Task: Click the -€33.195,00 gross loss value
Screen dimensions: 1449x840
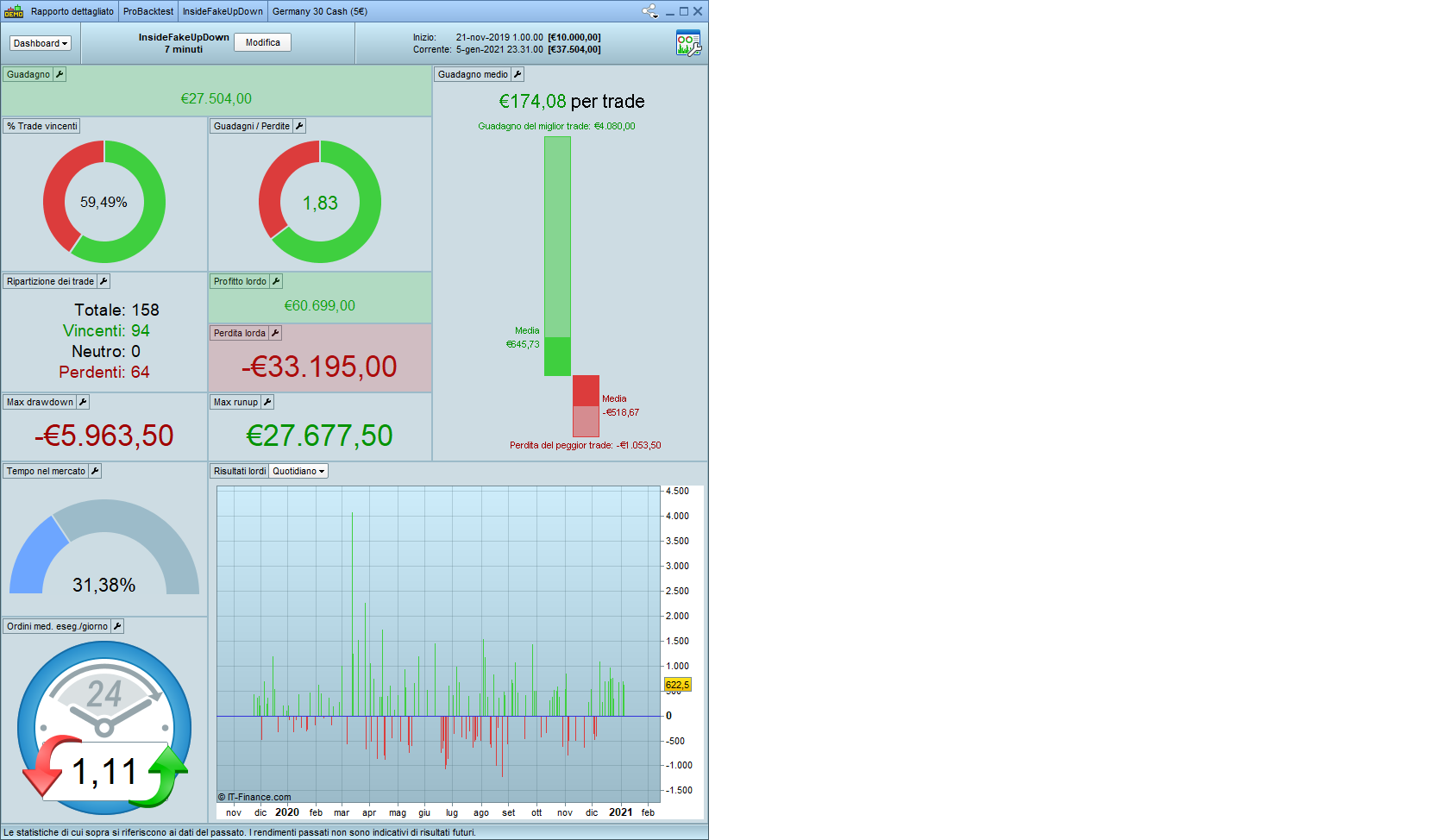Action: (x=319, y=367)
